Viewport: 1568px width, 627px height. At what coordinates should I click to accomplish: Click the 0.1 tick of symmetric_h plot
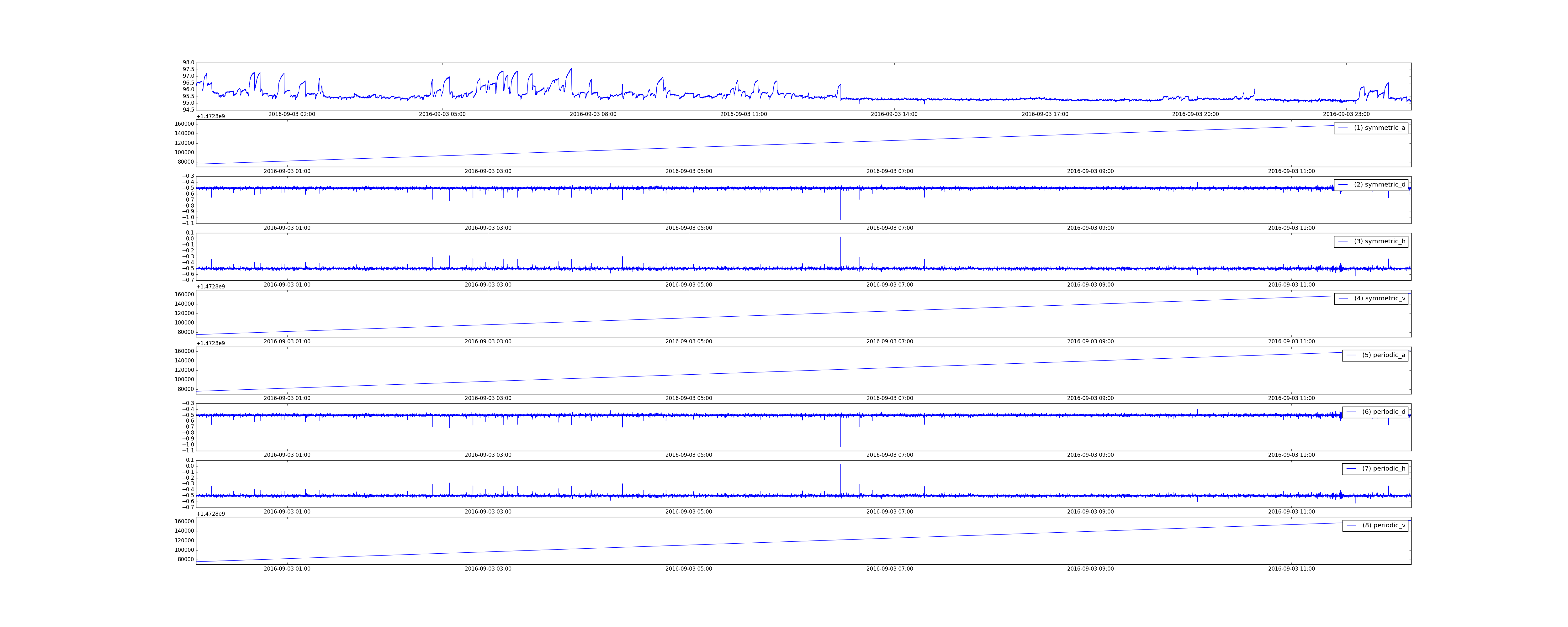point(190,233)
